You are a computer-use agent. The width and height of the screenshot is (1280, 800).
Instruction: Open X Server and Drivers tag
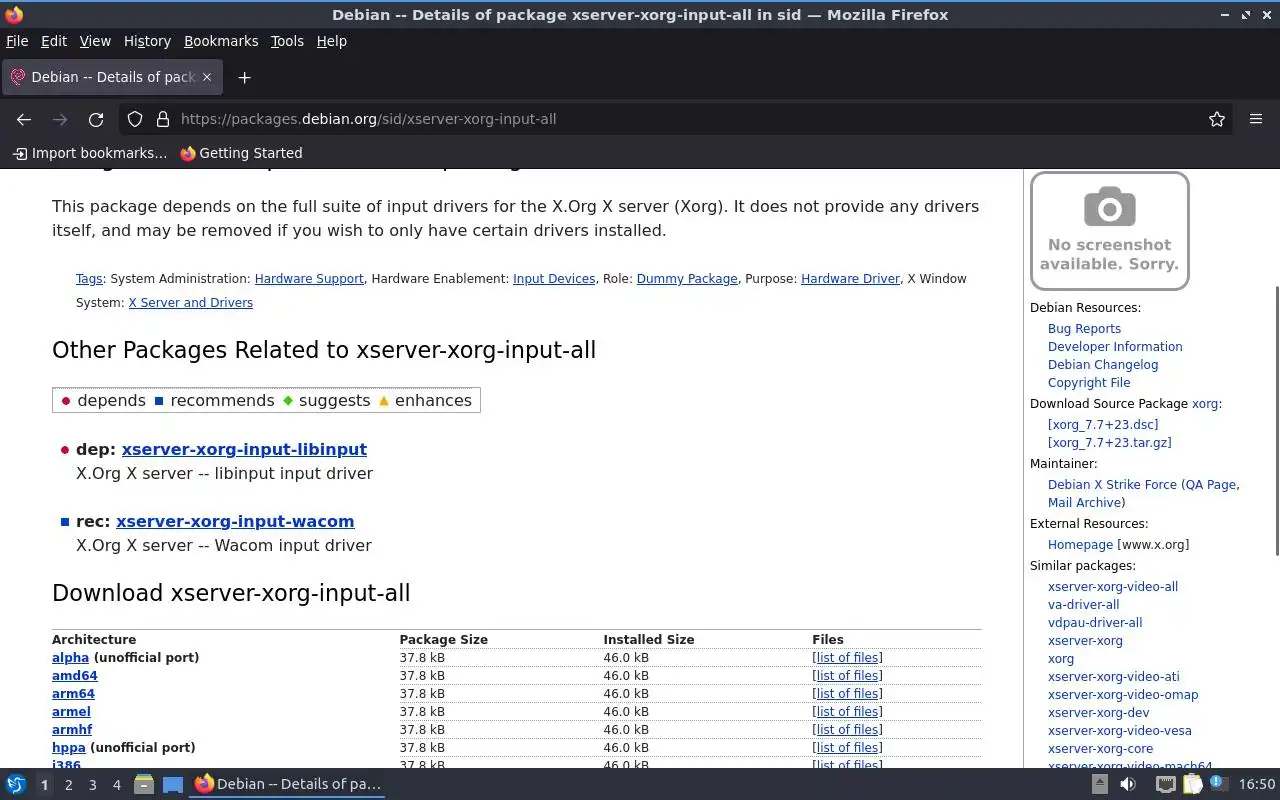[x=190, y=303]
